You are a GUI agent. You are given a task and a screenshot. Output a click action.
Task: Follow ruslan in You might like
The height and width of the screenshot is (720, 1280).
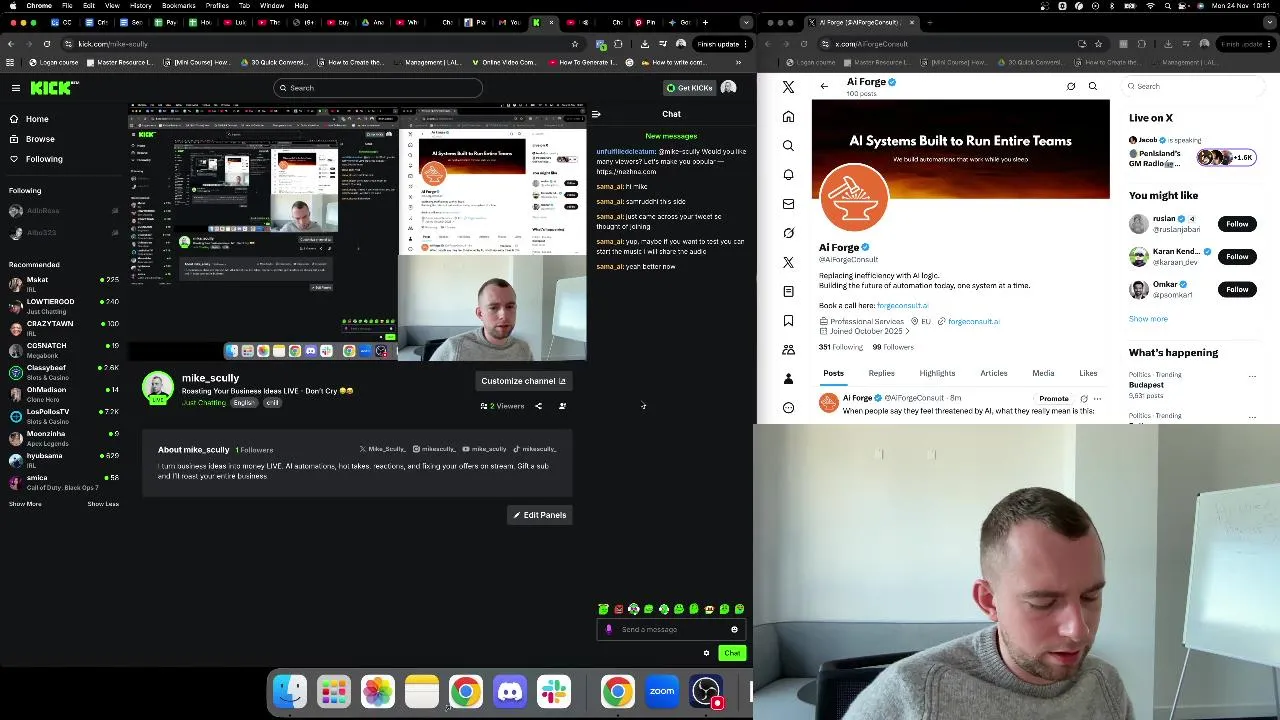point(1237,224)
